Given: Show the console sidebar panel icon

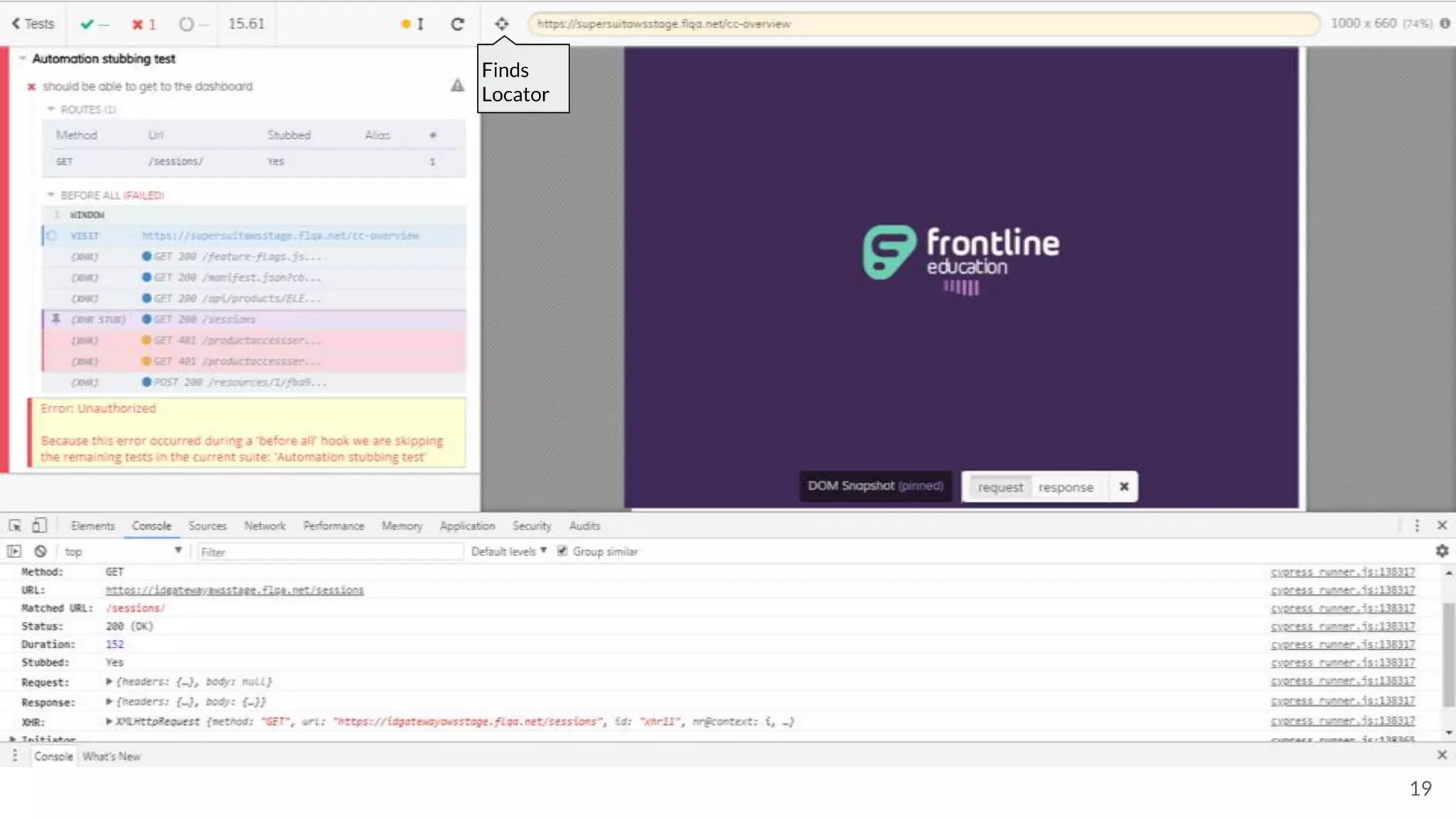Looking at the screenshot, I should click(x=14, y=551).
